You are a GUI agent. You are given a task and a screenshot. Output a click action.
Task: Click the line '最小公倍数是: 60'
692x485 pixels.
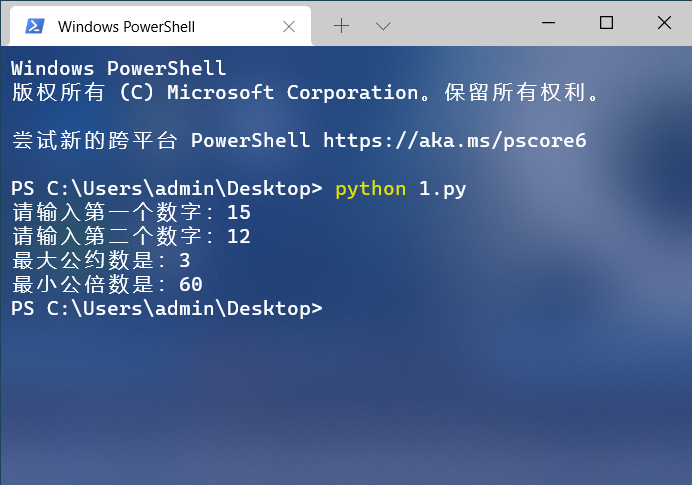(x=107, y=284)
